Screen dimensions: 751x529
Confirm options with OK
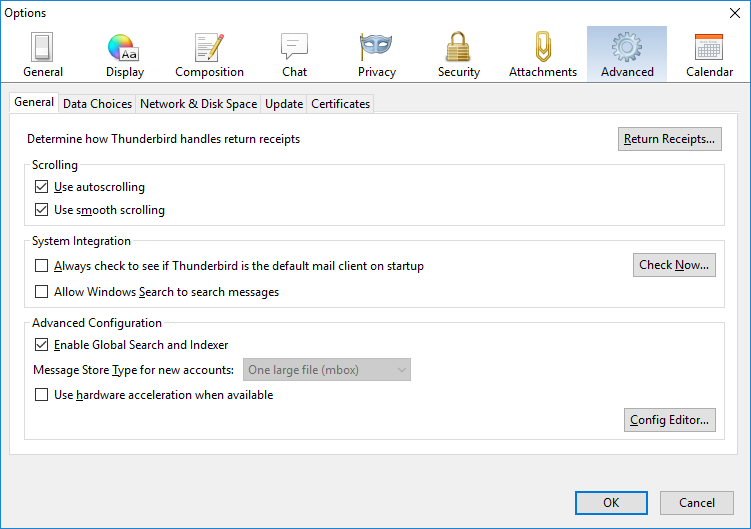[611, 503]
